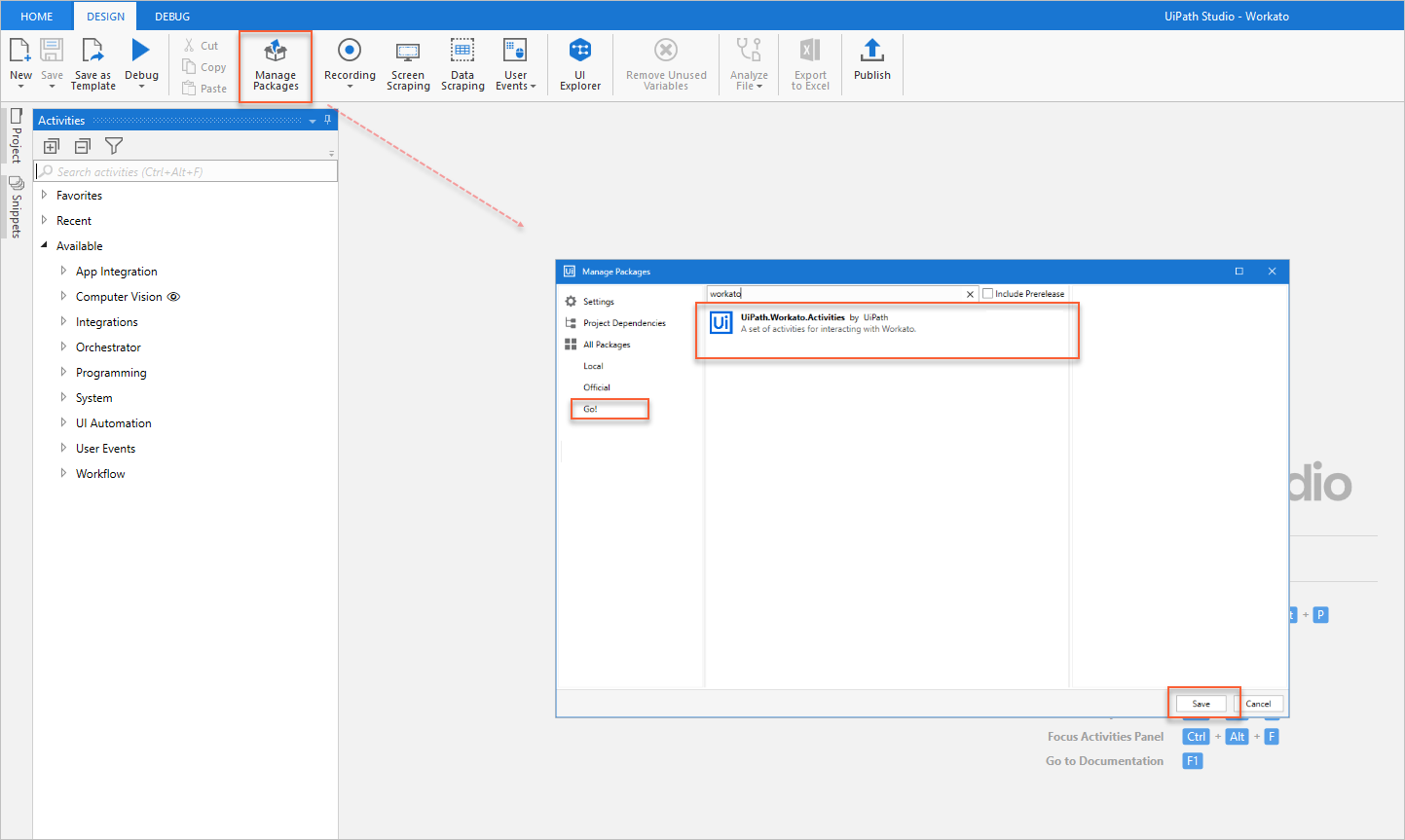Open Project Dependencies section
This screenshot has height=840, width=1405.
pyautogui.click(x=615, y=323)
